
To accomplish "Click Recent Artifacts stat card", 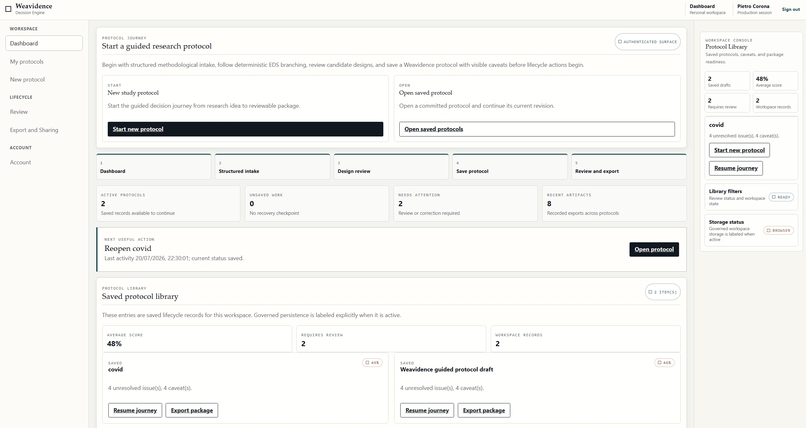I will [614, 203].
